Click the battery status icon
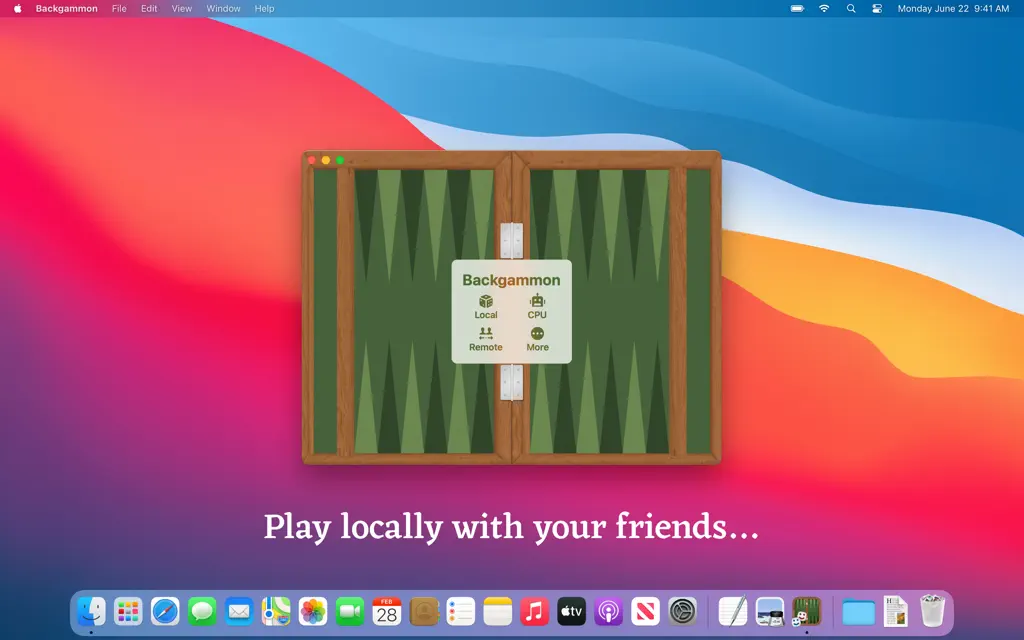 797,8
